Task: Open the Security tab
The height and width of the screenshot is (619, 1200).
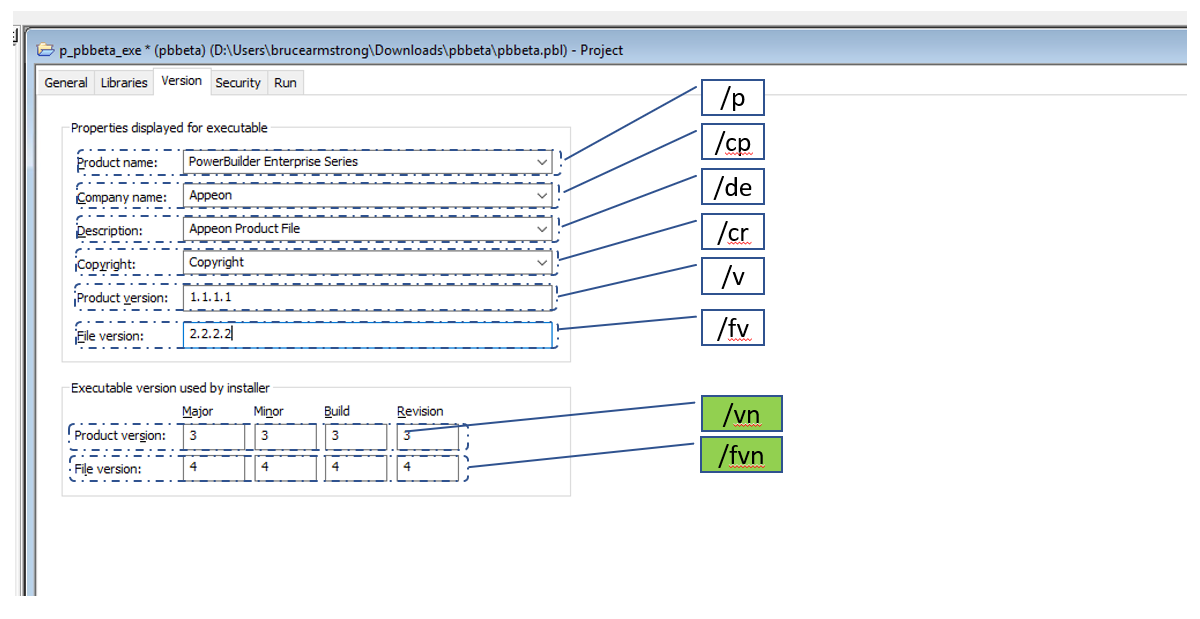Action: click(x=238, y=83)
